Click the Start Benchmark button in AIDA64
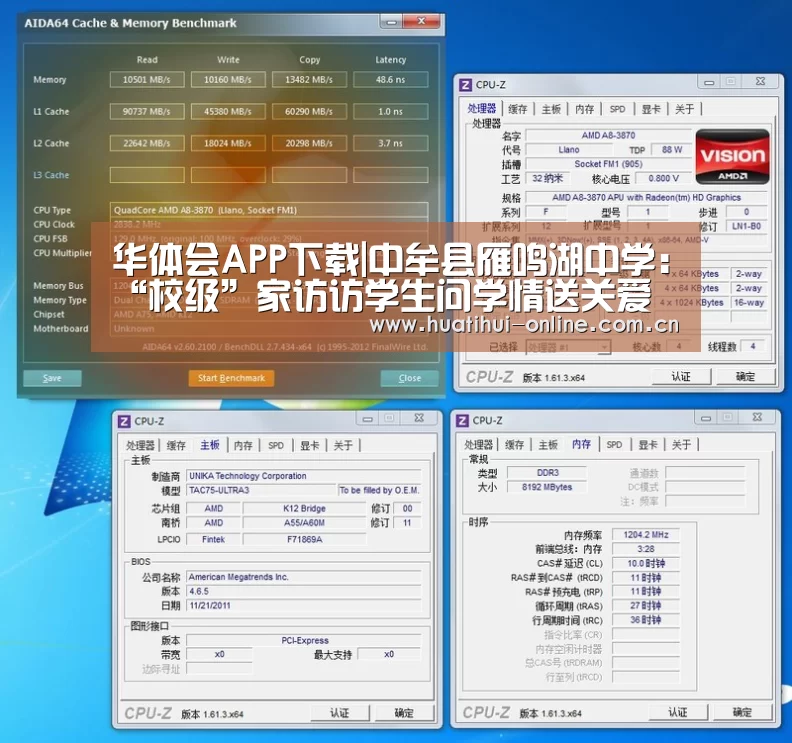792x743 pixels. [231, 378]
